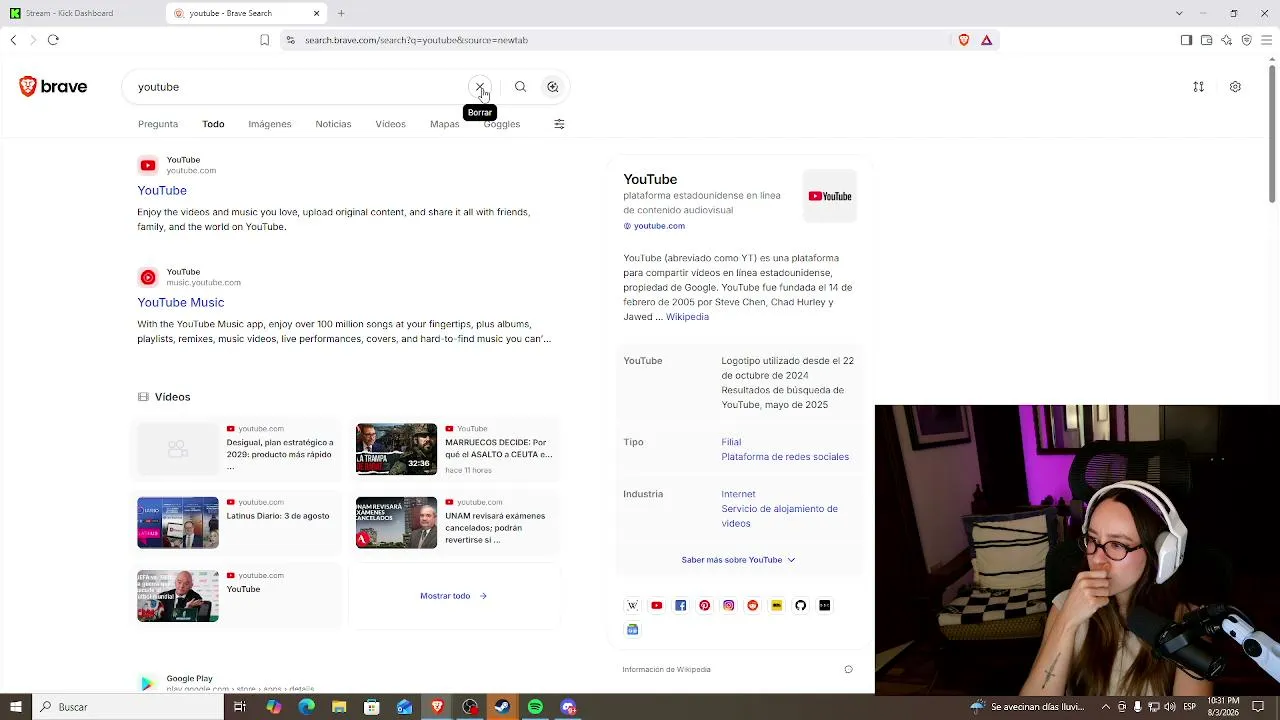This screenshot has width=1280, height=720.
Task: Select the Mapas search tab
Action: 444,124
